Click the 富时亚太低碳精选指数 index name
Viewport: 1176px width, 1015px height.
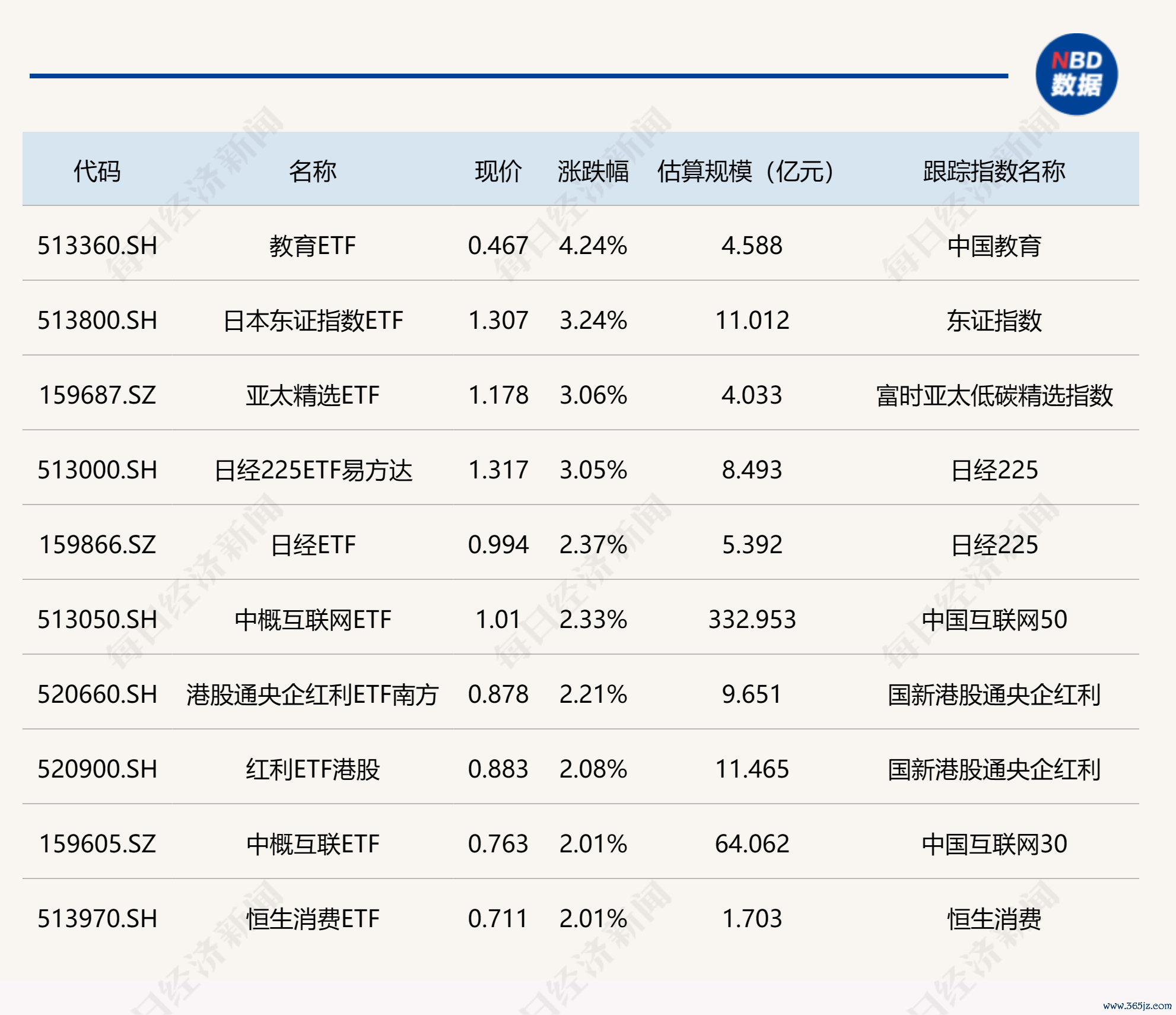coord(994,395)
